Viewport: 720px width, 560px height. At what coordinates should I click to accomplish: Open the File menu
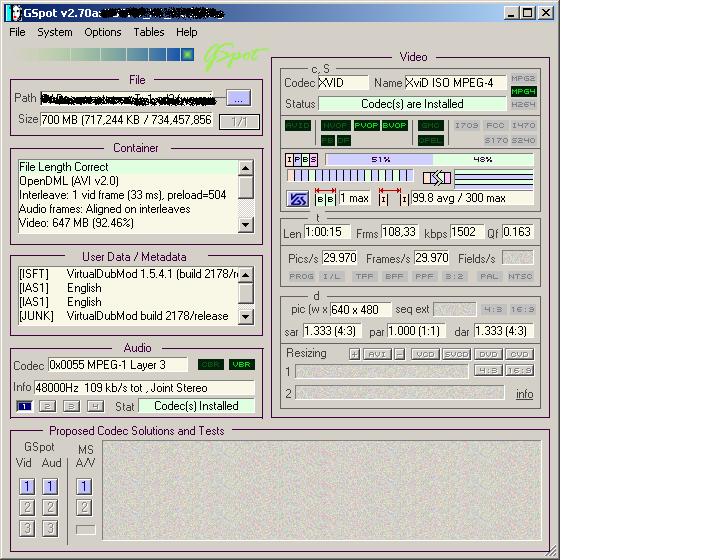[x=17, y=32]
